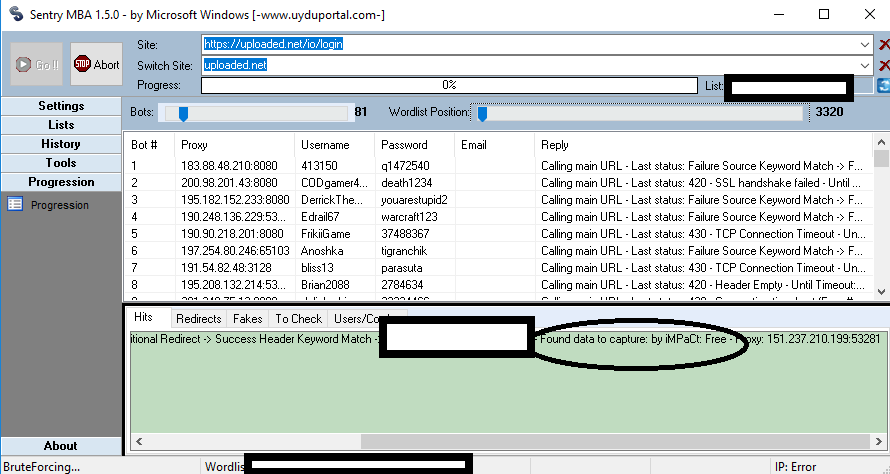
Task: Select proxy cell 190.90.218.201:8080
Action: 232,234
